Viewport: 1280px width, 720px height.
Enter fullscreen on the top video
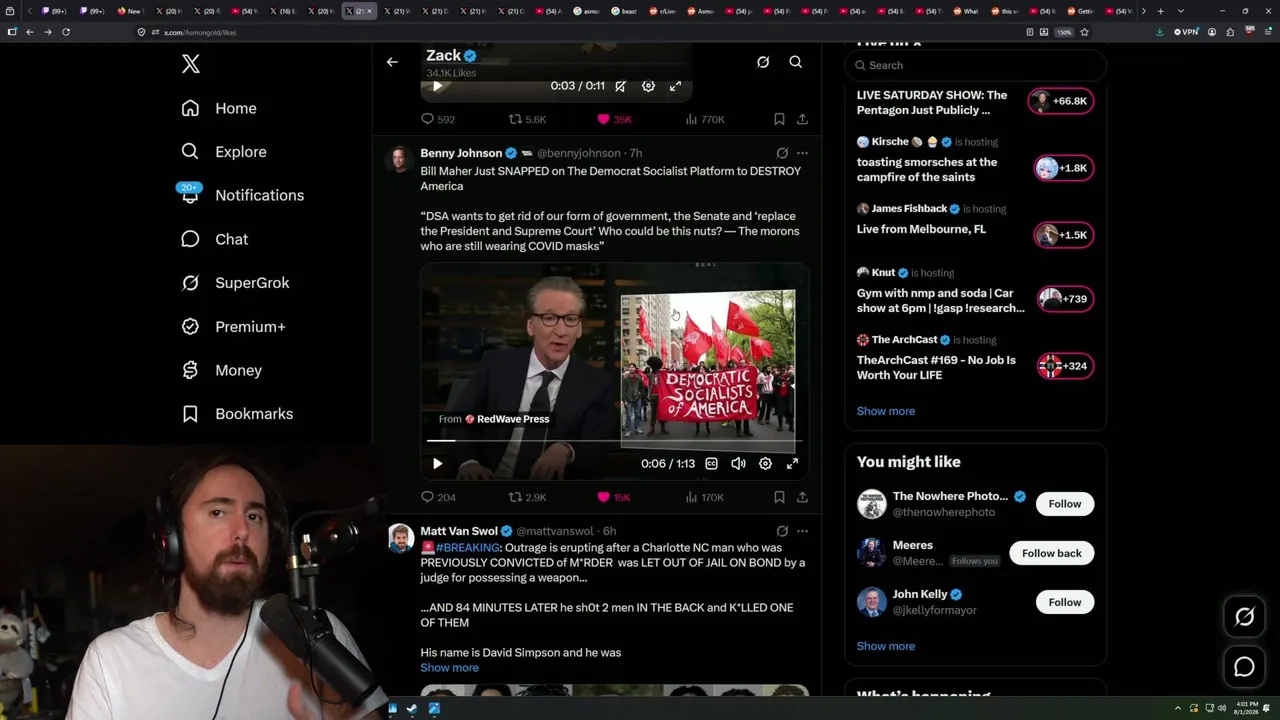pyautogui.click(x=675, y=86)
